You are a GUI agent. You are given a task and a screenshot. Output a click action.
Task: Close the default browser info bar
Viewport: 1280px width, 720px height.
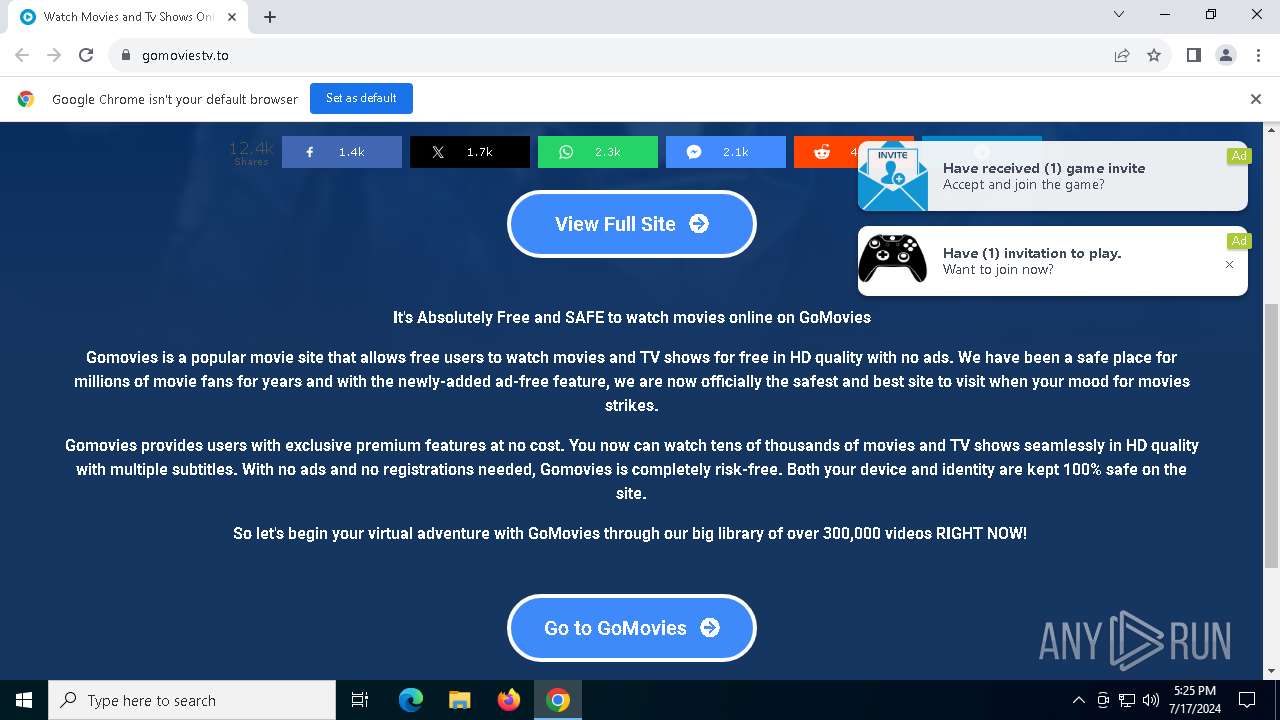1255,99
